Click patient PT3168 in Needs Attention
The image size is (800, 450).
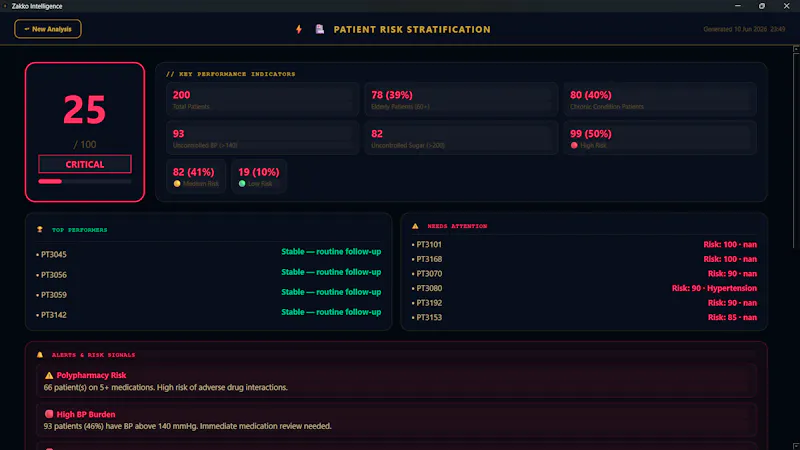427,259
